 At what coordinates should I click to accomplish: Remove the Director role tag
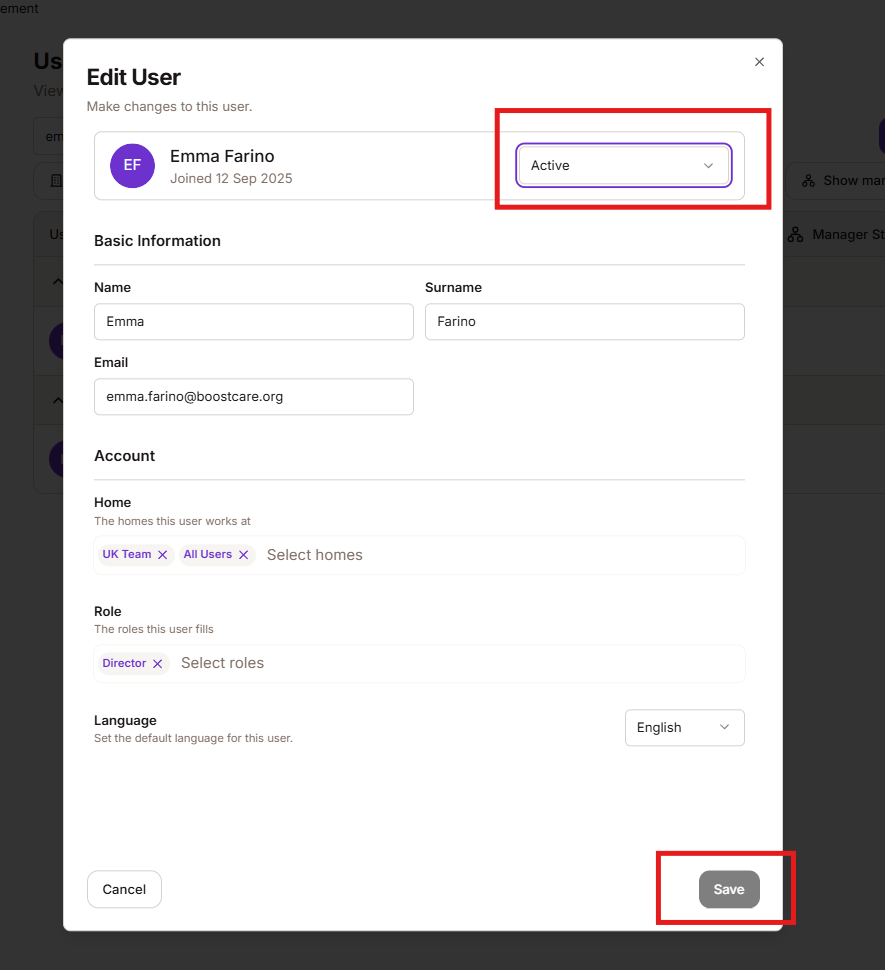point(157,664)
